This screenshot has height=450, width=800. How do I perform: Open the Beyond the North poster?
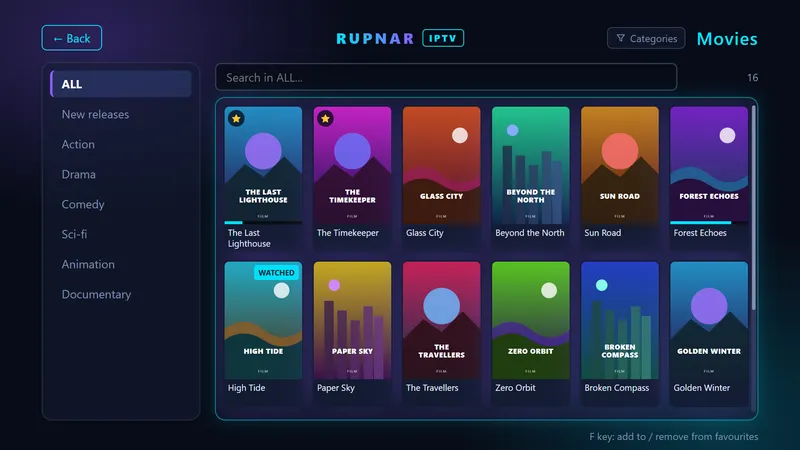point(531,165)
